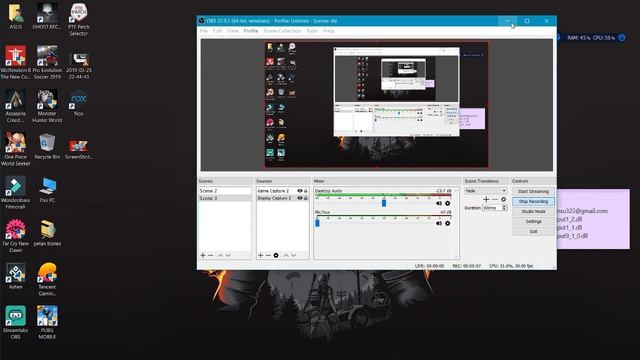Open the Scene Collection menu
Screen dimensions: 640x360
[x=282, y=31]
